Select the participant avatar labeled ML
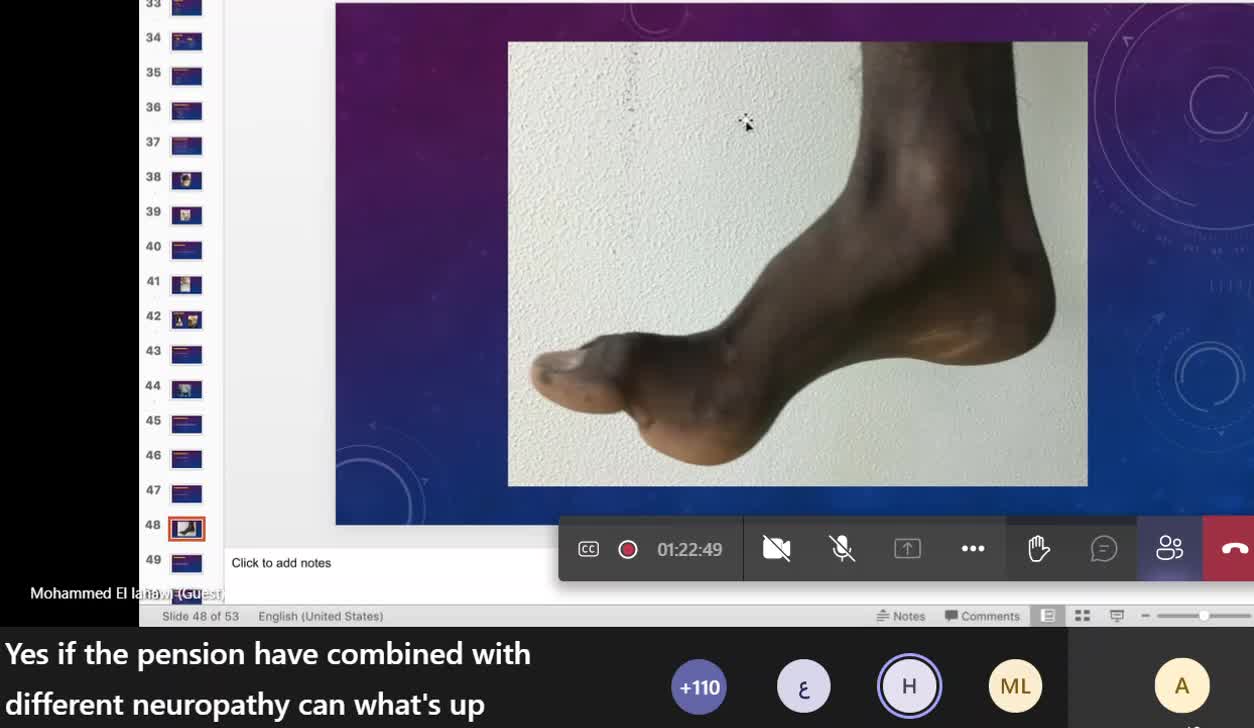 pyautogui.click(x=1015, y=686)
